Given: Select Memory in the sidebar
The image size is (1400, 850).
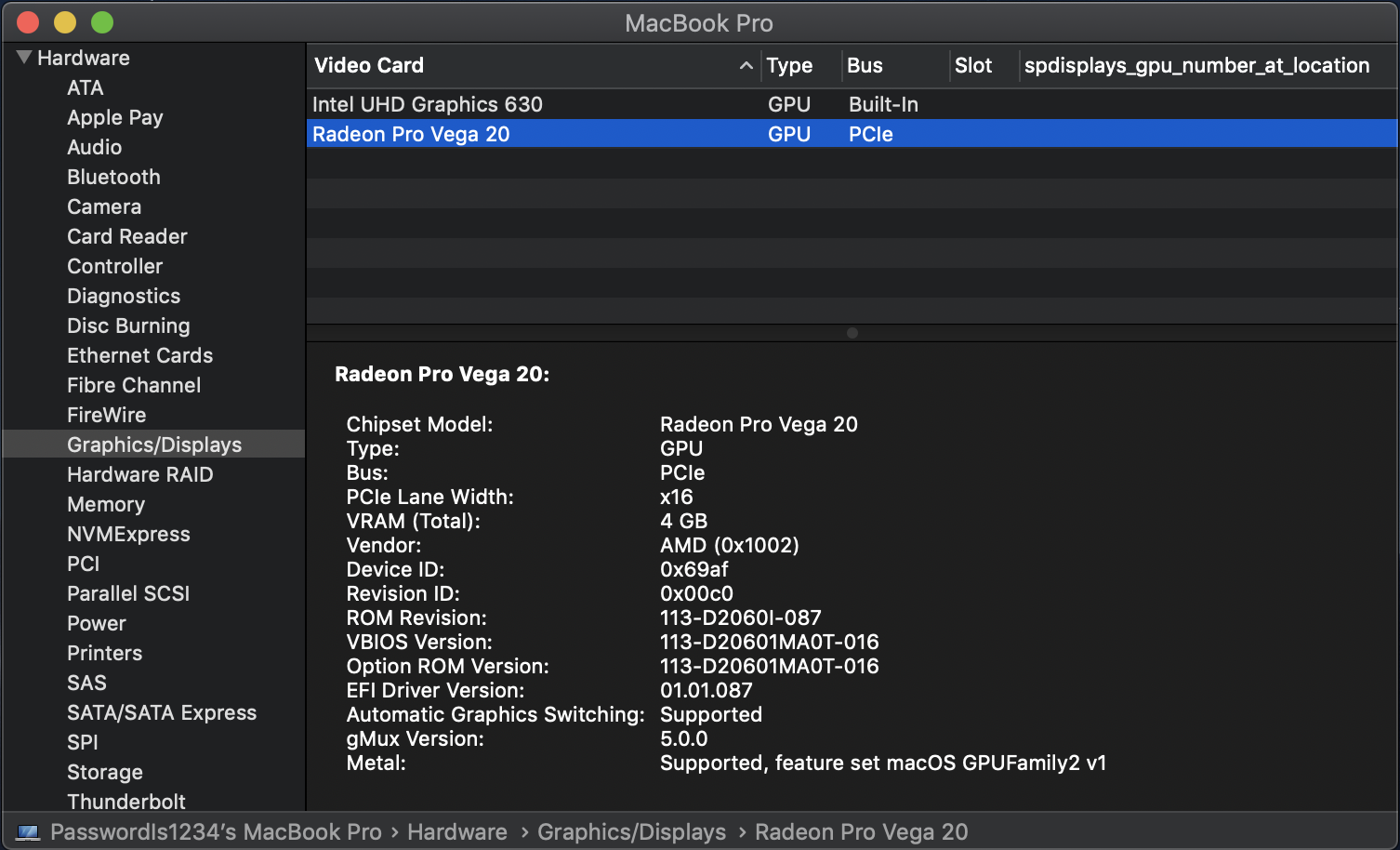Looking at the screenshot, I should [x=106, y=504].
